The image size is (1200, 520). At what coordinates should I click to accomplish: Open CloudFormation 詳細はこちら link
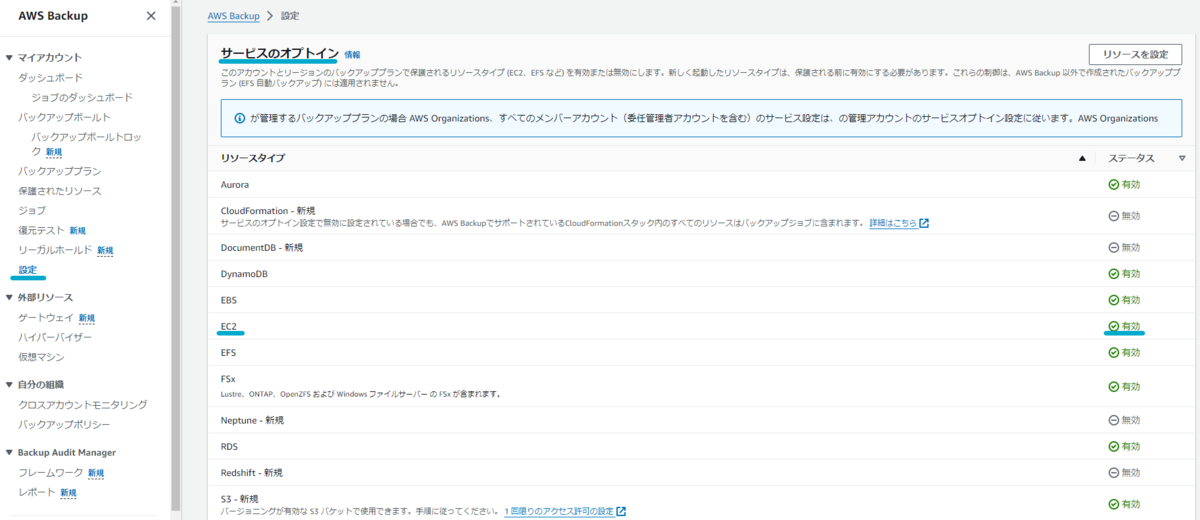coord(893,223)
